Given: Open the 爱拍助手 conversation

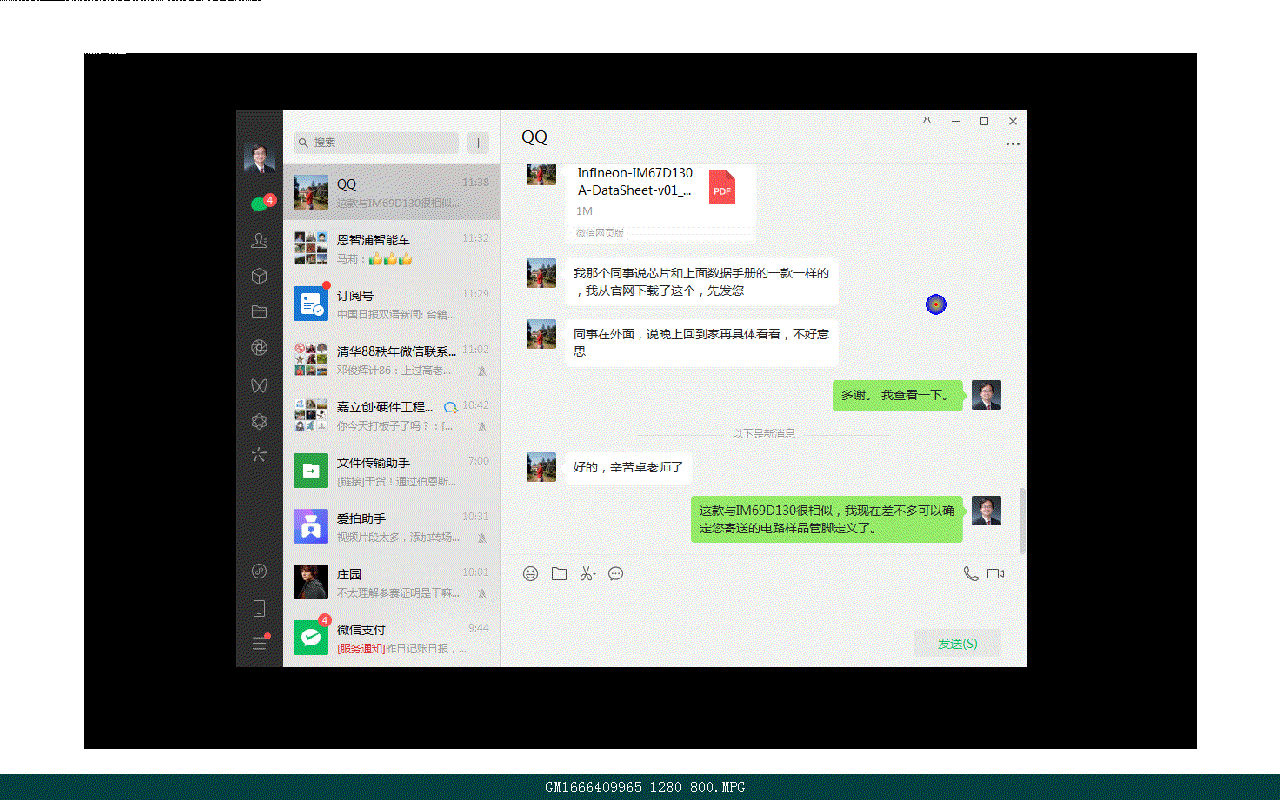Looking at the screenshot, I should click(x=391, y=526).
